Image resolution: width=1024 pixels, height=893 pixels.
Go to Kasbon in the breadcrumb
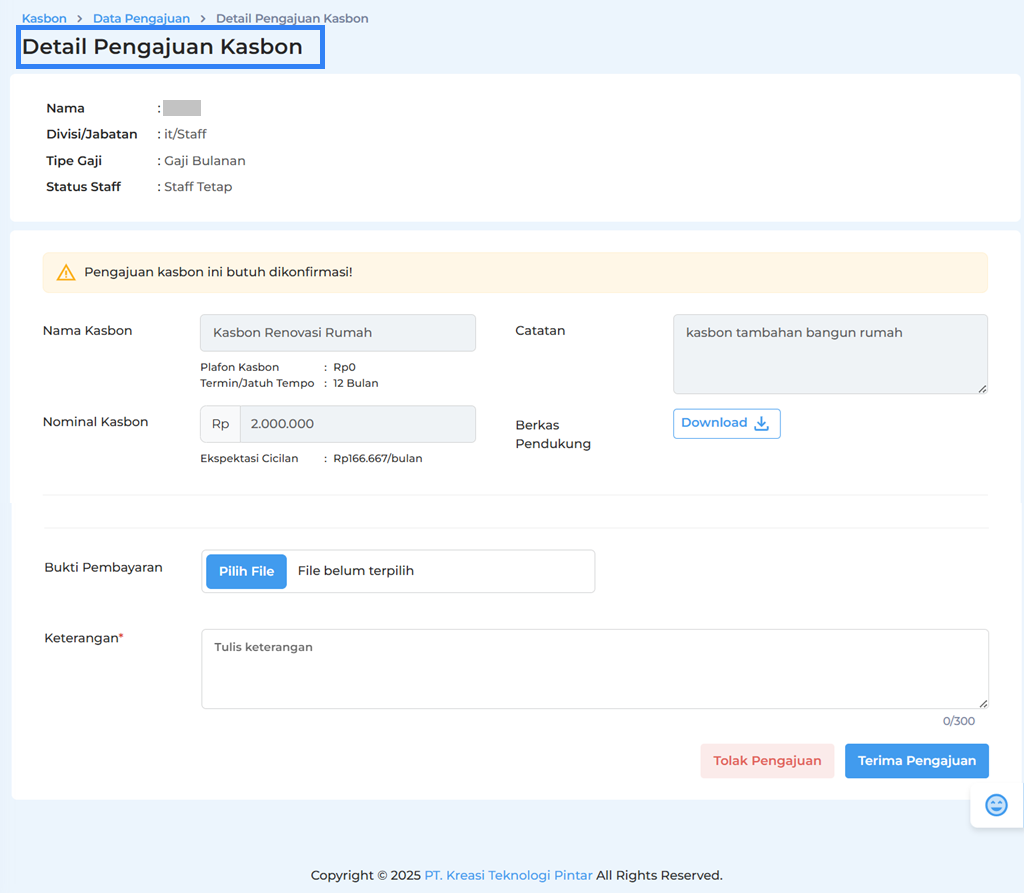(x=44, y=19)
